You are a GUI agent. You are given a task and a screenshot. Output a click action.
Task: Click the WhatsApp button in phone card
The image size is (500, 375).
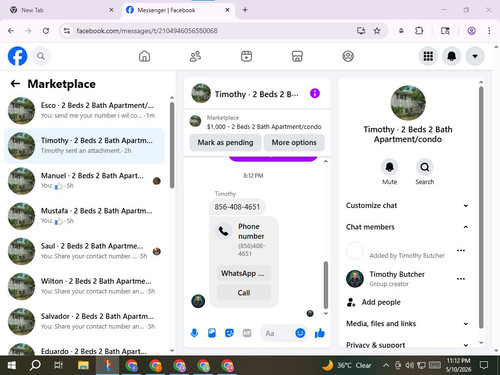pyautogui.click(x=243, y=273)
